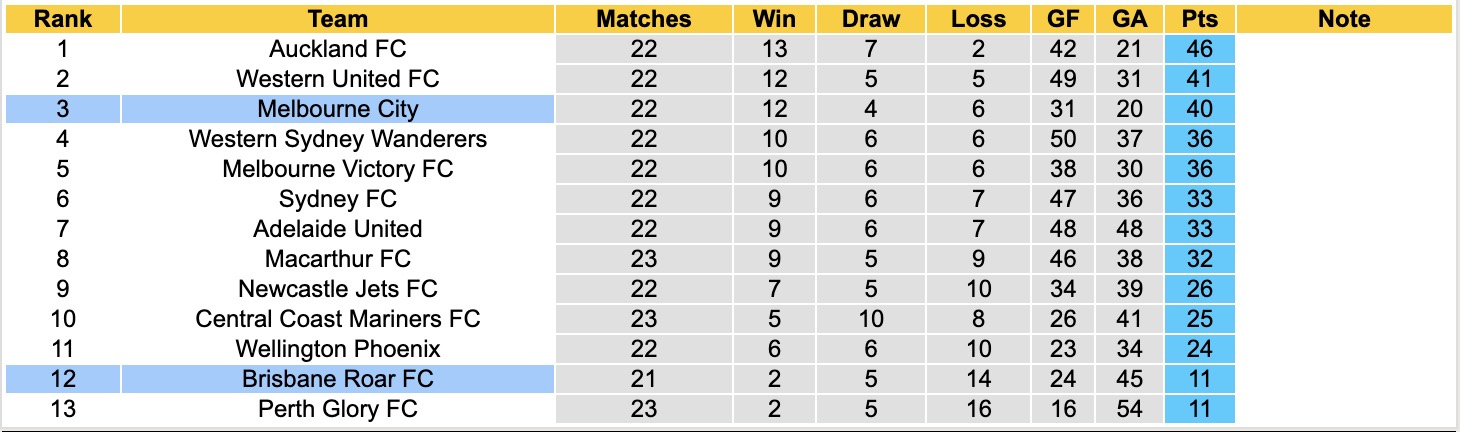The image size is (1460, 432).
Task: Select the highlighted Melbourne City team
Action: point(338,109)
